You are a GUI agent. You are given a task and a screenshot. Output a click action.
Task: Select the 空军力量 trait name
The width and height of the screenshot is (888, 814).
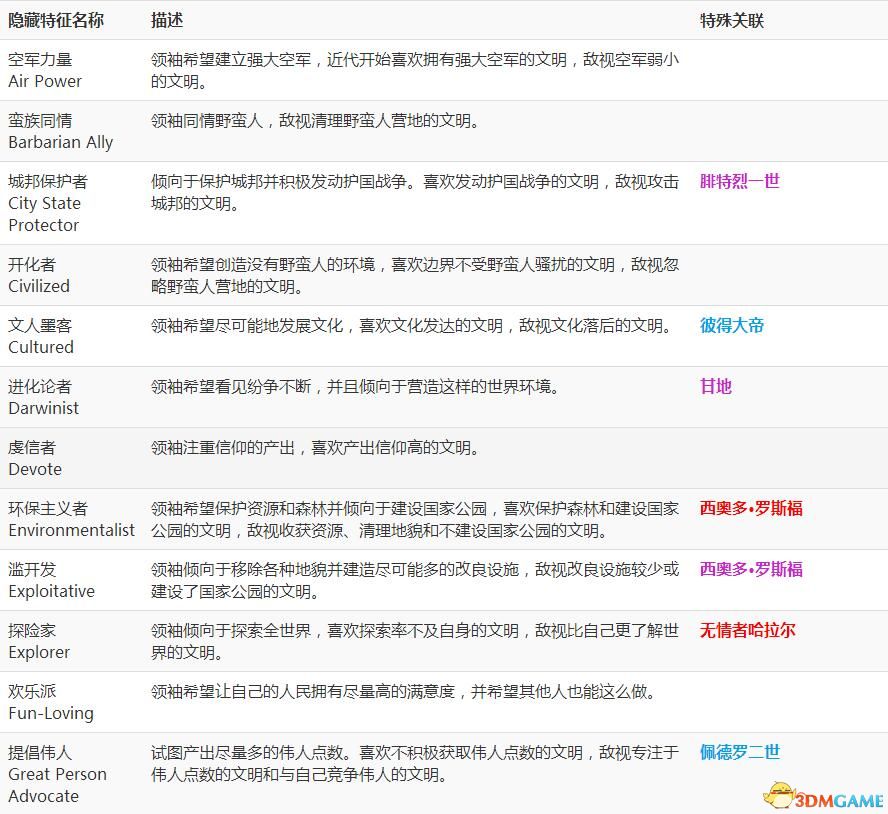[40, 59]
